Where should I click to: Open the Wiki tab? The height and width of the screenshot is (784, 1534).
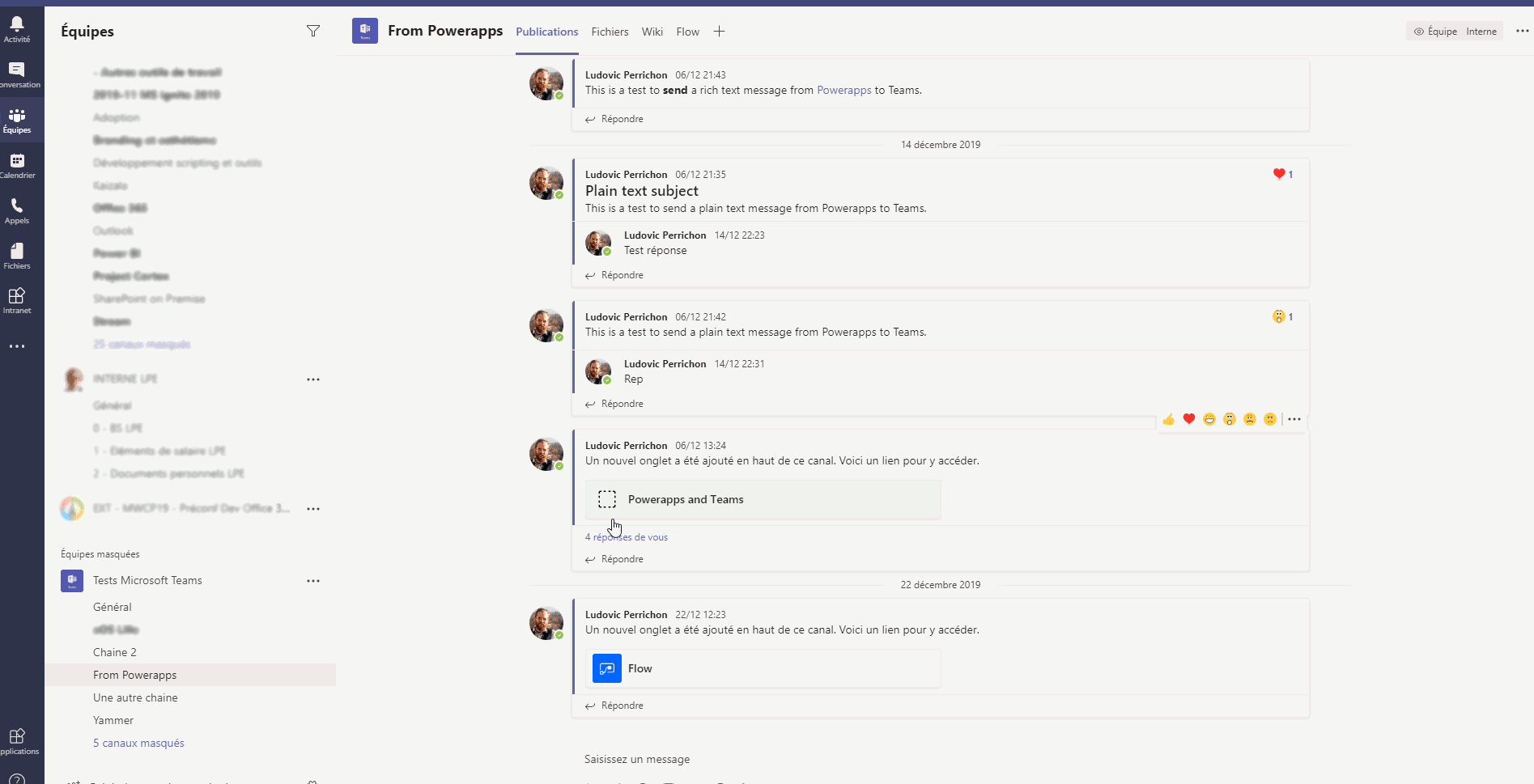coord(652,32)
